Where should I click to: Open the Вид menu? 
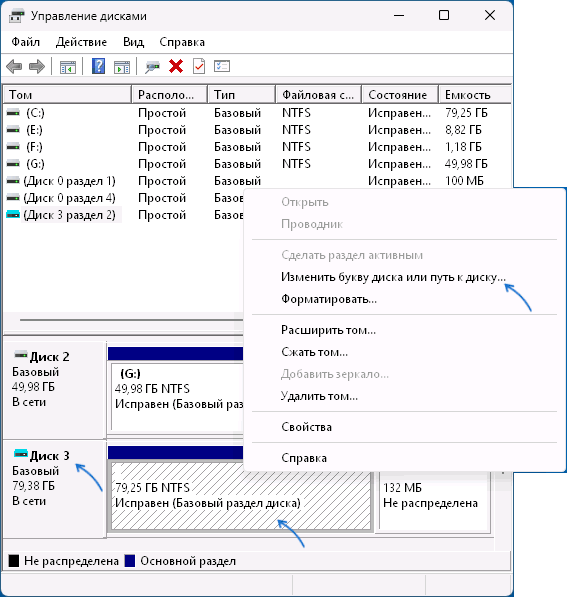point(133,42)
